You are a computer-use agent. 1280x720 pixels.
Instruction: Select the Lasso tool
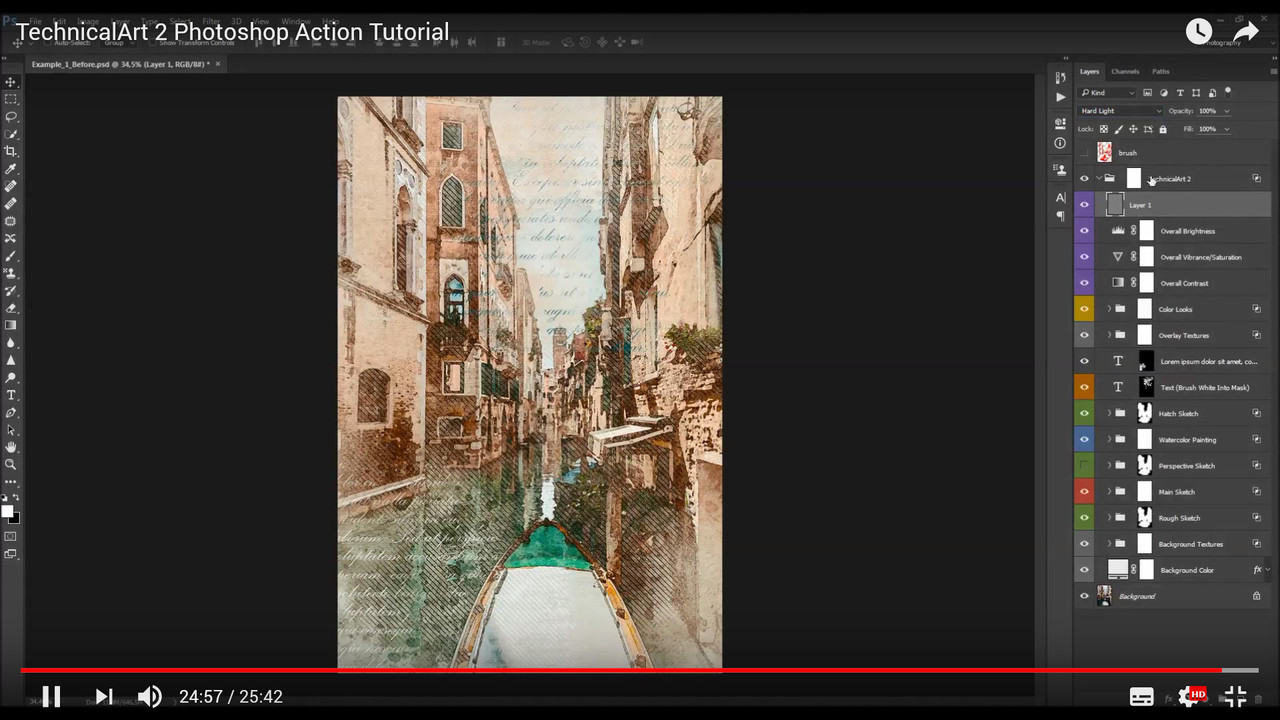coord(11,117)
